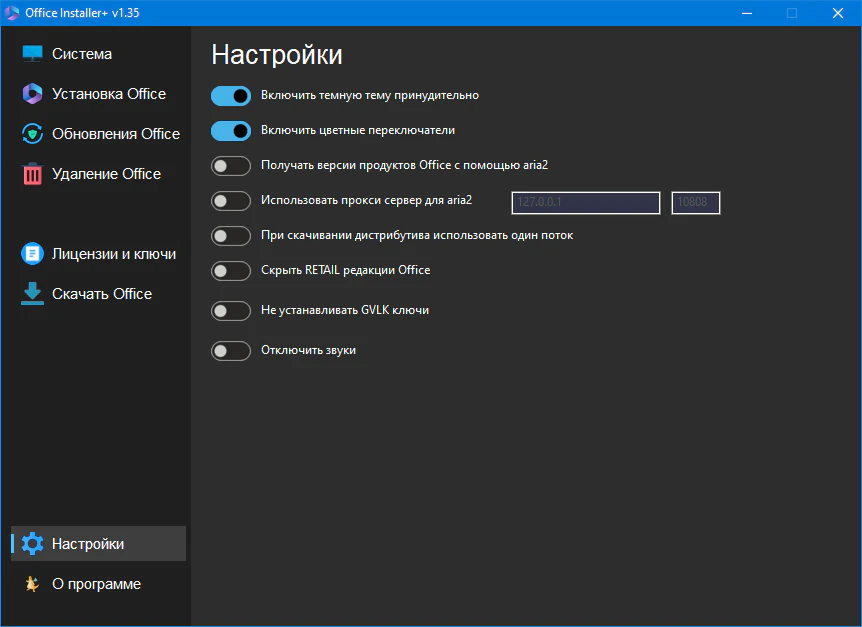Click label Отключить звуки
The image size is (862, 627).
308,350
